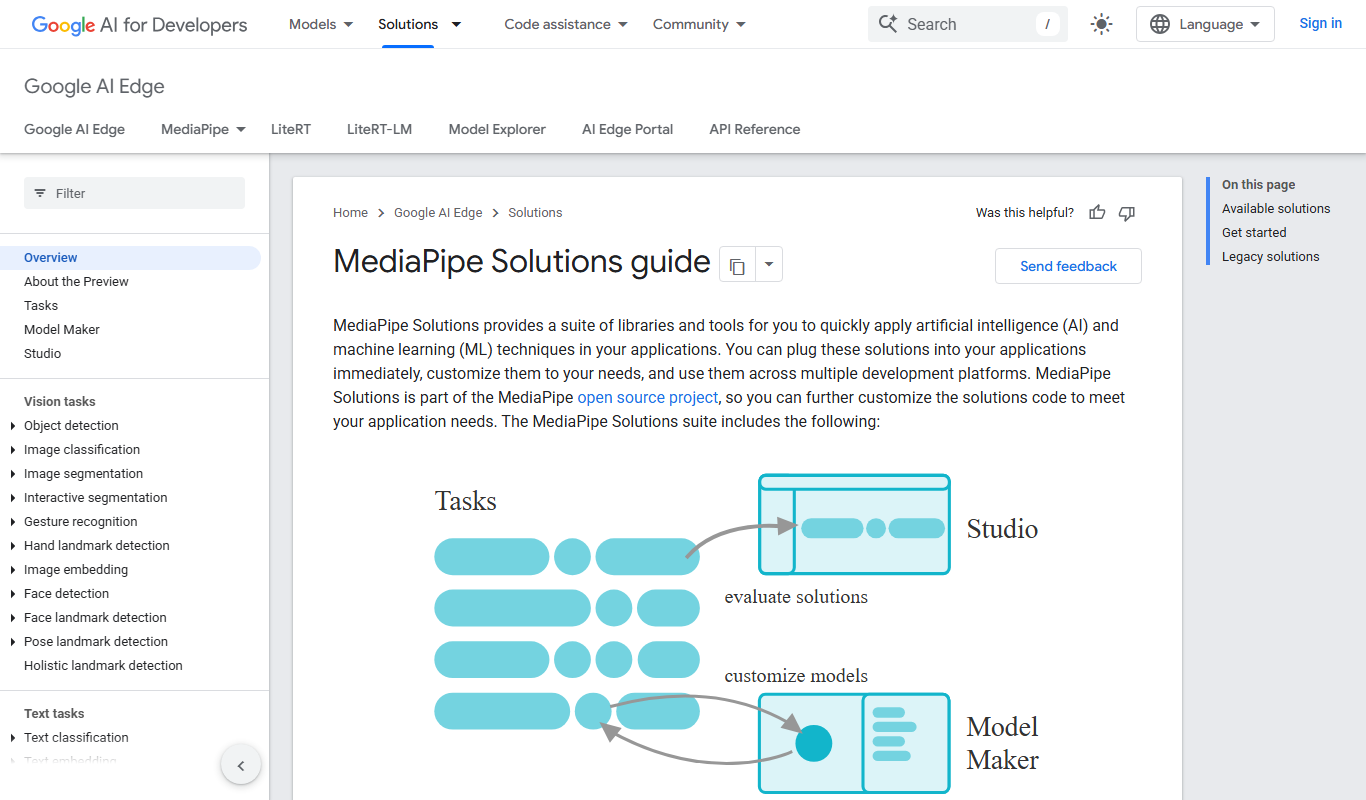Open Holistic landmark detection sidebar item
The width and height of the screenshot is (1366, 800).
click(x=103, y=666)
